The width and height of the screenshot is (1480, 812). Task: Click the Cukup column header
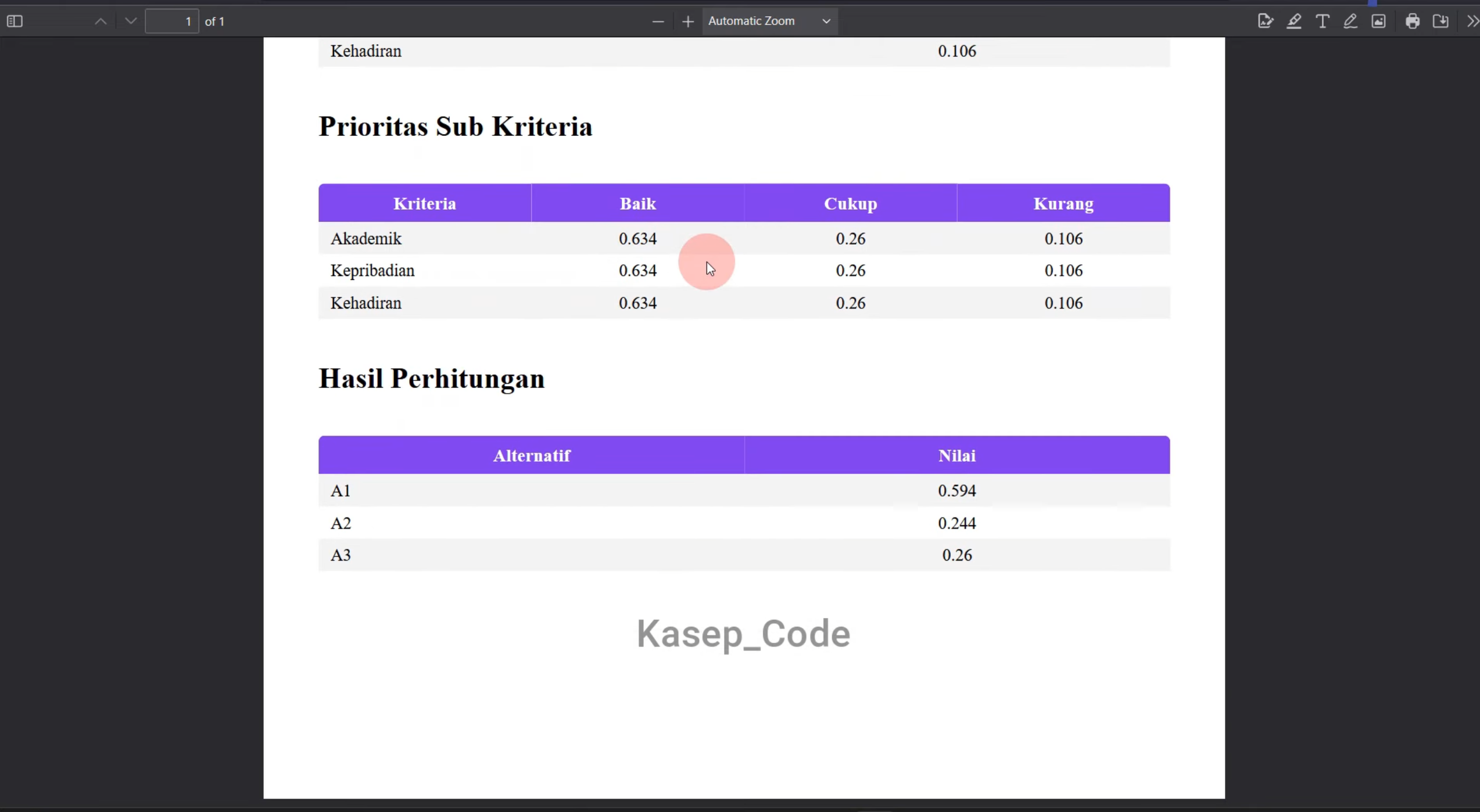click(x=851, y=204)
